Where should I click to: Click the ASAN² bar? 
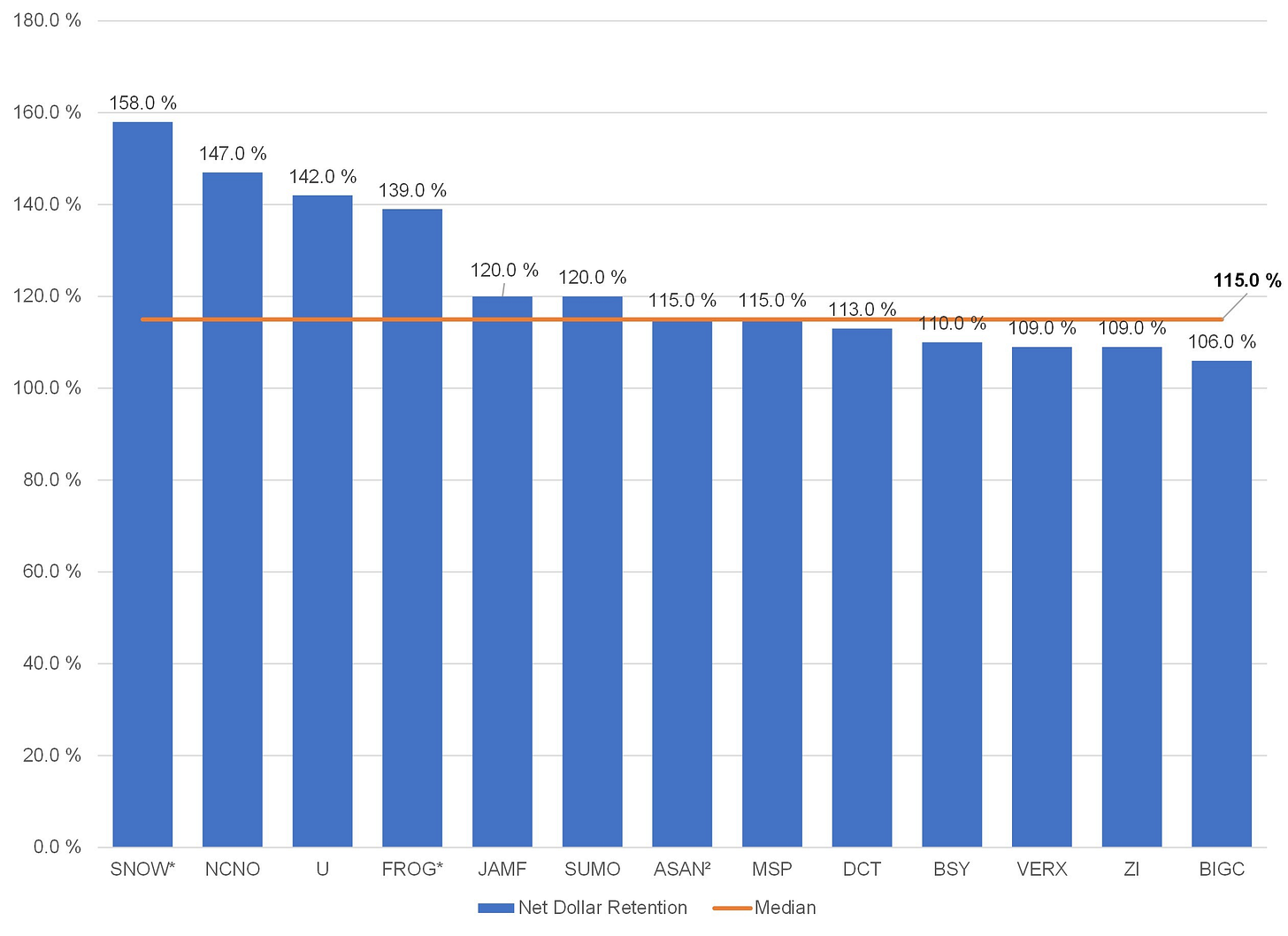point(682,583)
